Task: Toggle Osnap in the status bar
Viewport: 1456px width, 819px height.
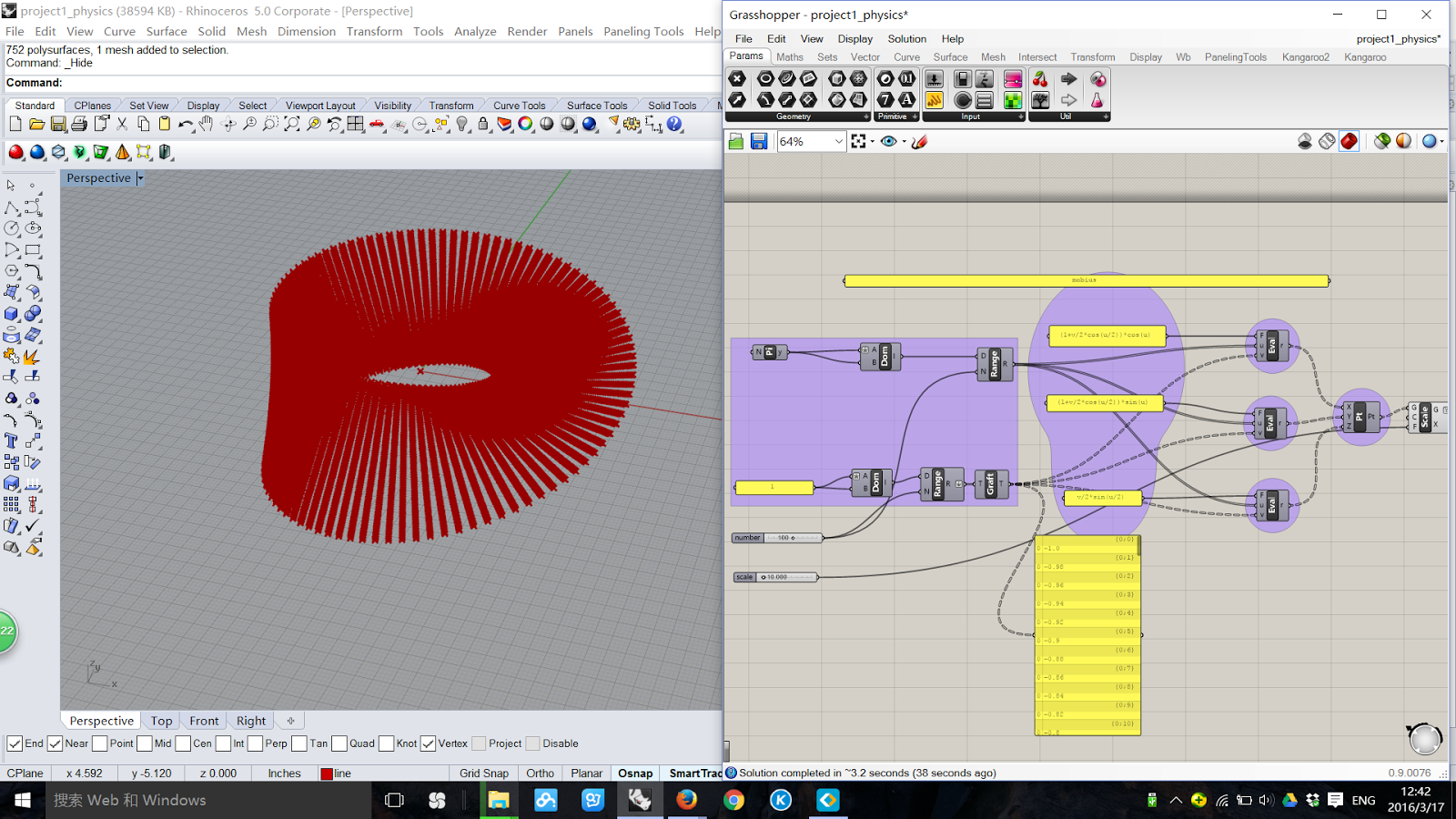Action: [635, 773]
